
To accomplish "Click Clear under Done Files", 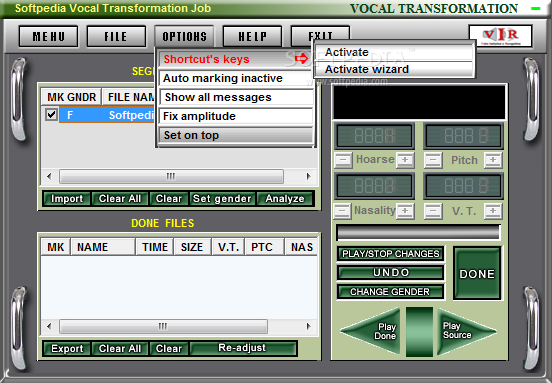I will click(x=169, y=349).
